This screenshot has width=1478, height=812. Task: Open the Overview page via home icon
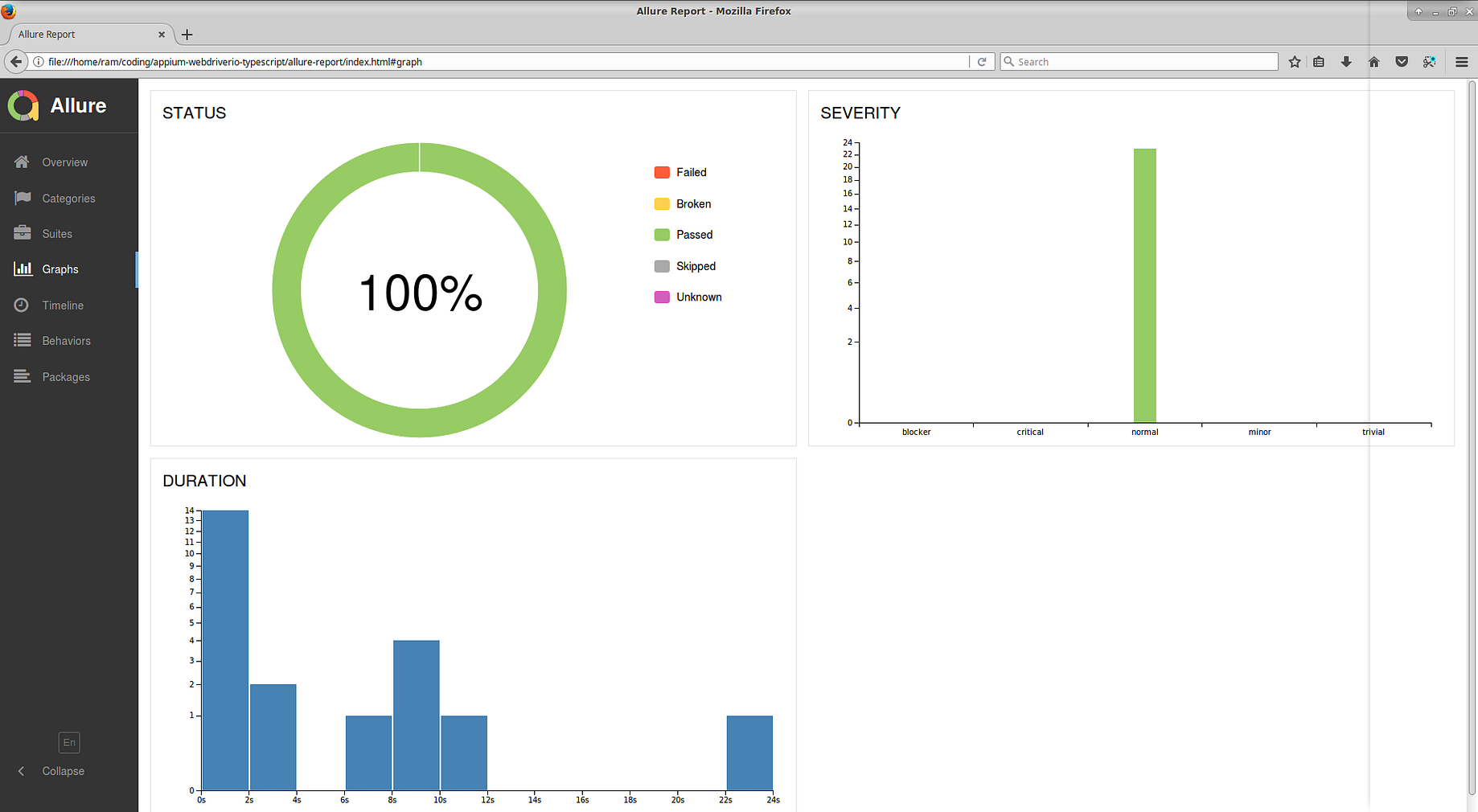click(x=22, y=162)
